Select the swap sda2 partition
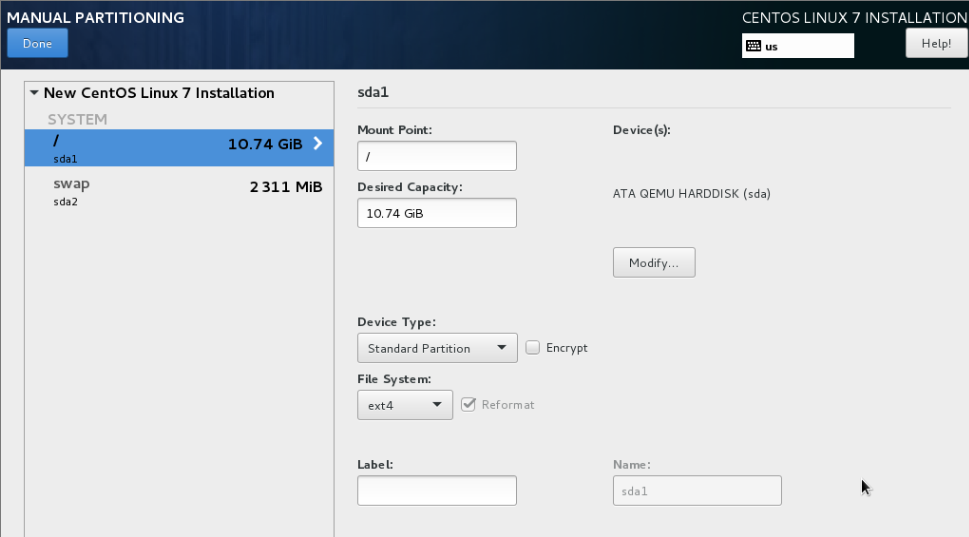Image resolution: width=969 pixels, height=537 pixels. [x=175, y=191]
